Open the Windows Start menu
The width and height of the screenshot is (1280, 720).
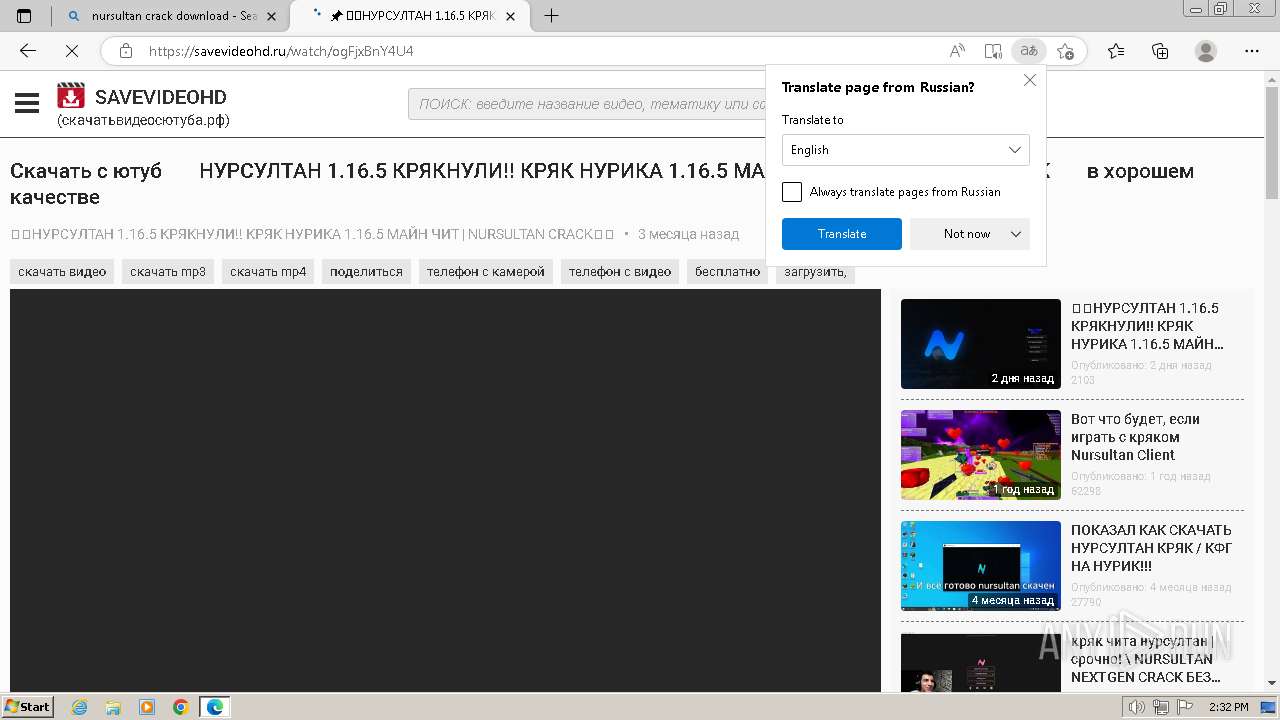click(x=27, y=707)
